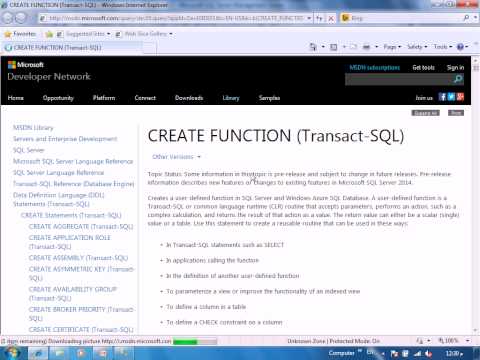Click the MSDN subscriptions link
Image resolution: width=480 pixels, height=360 pixels.
tap(374, 68)
